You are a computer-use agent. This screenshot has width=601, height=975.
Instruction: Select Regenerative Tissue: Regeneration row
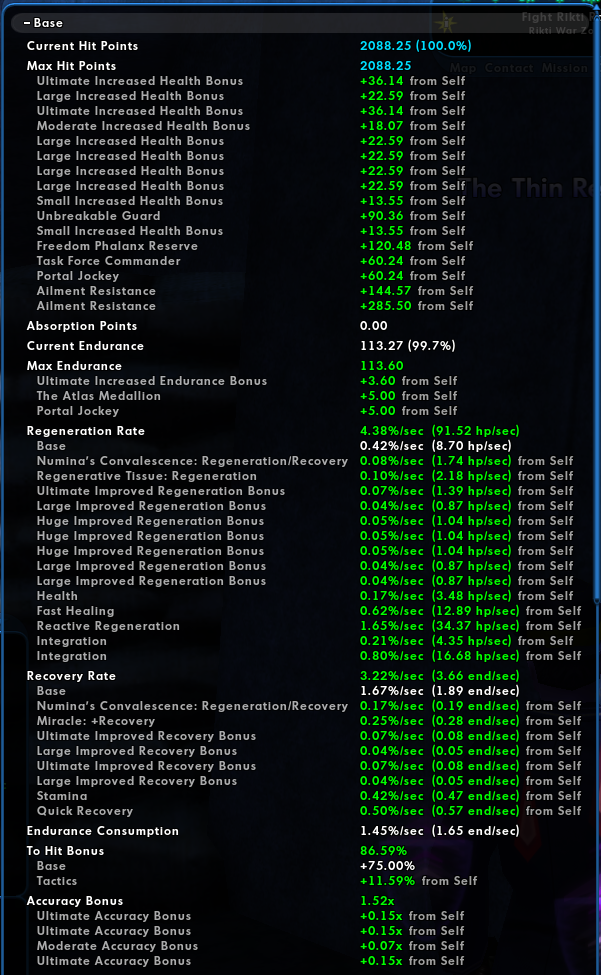147,476
